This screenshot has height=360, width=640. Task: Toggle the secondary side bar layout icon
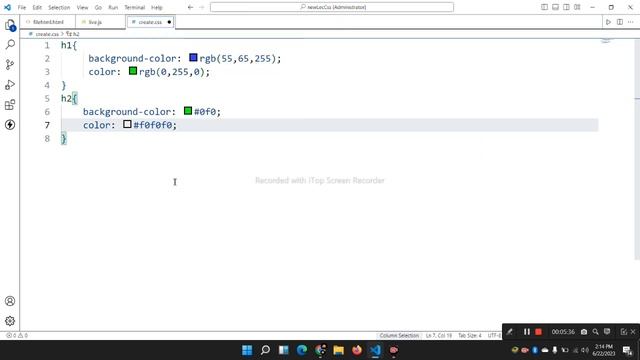point(566,7)
